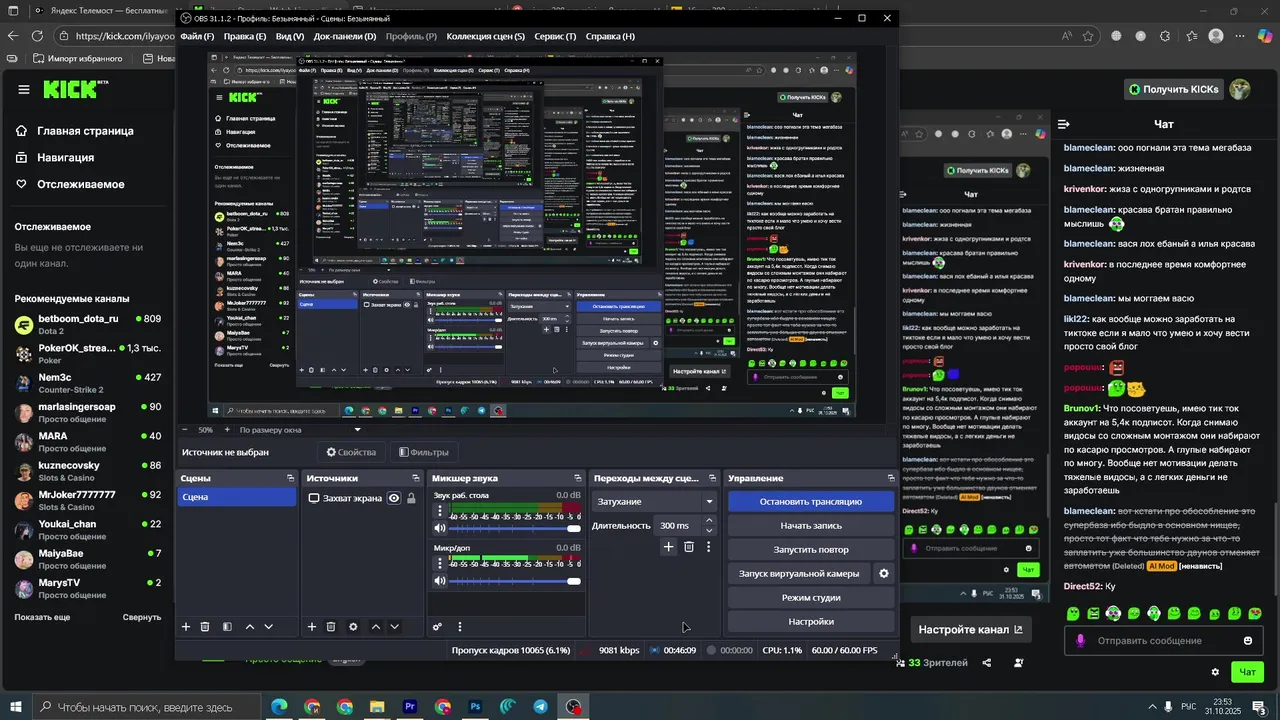Open Коллекция сцен menu in OBS
The image size is (1280, 720).
[486, 37]
